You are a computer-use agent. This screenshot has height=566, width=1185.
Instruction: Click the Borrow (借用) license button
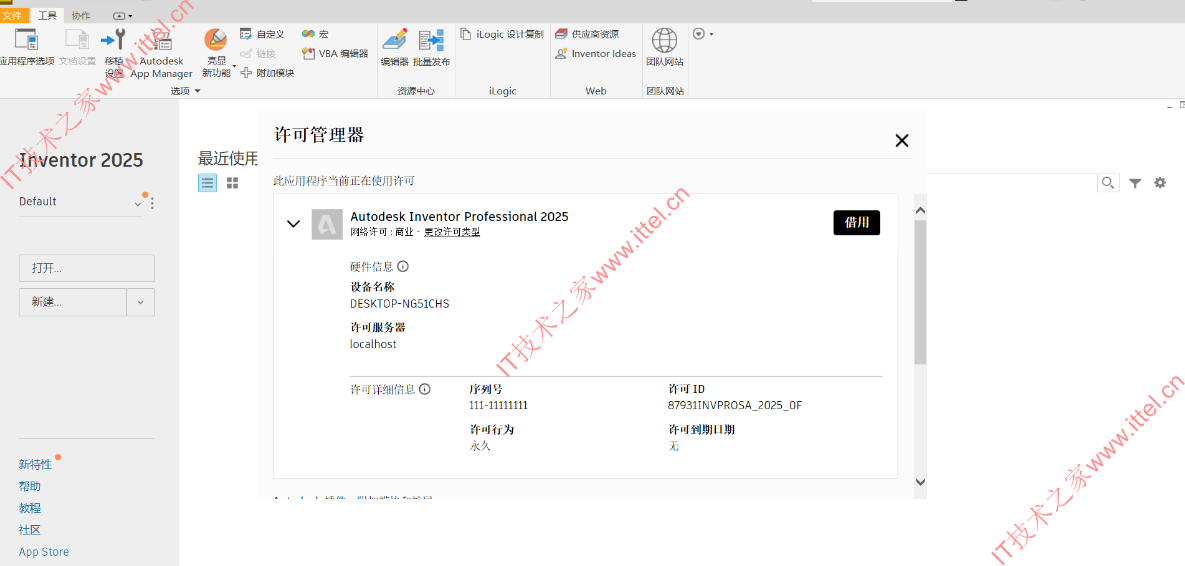pyautogui.click(x=856, y=223)
